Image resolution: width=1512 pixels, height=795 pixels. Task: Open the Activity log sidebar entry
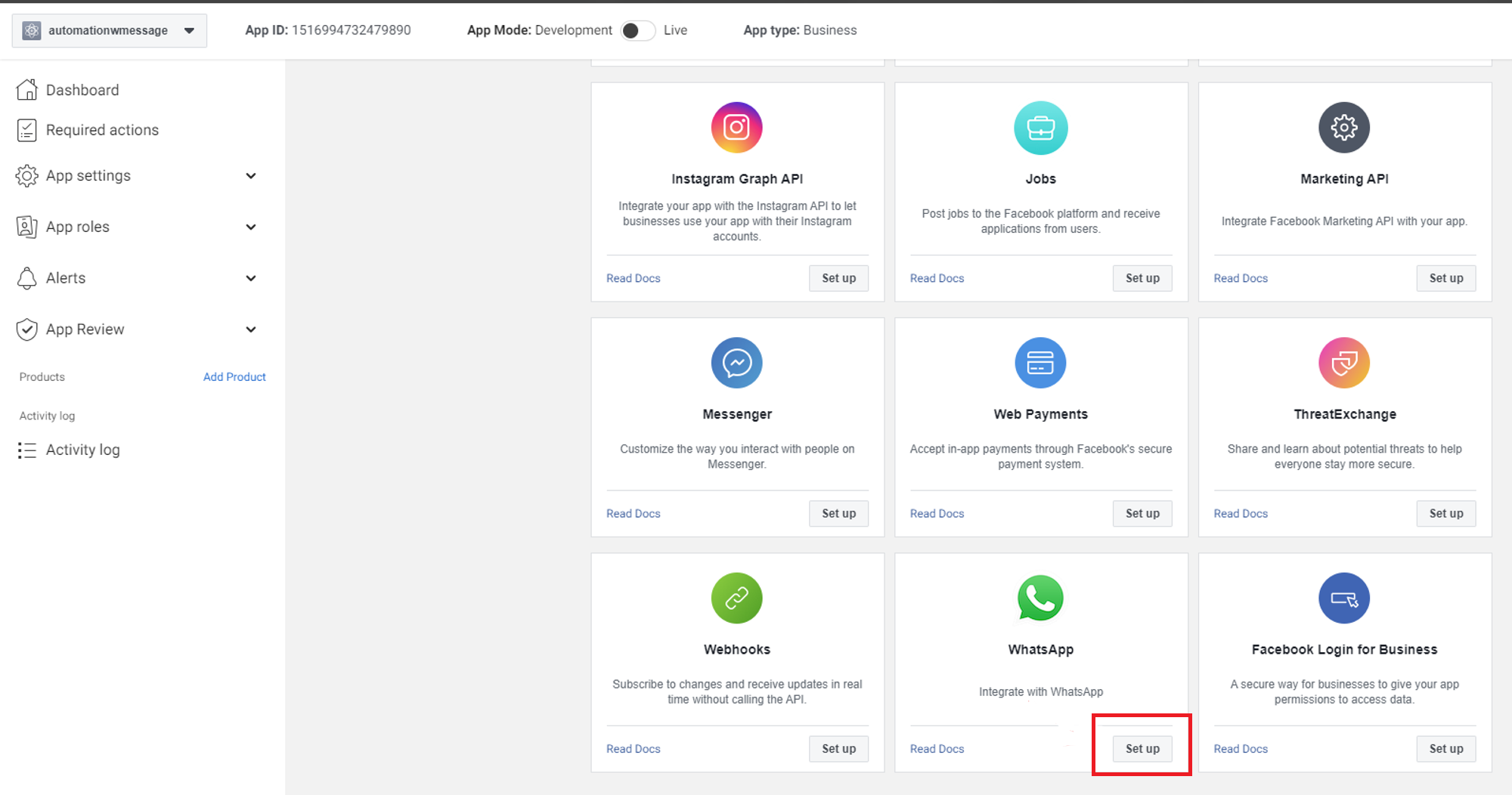coord(83,450)
